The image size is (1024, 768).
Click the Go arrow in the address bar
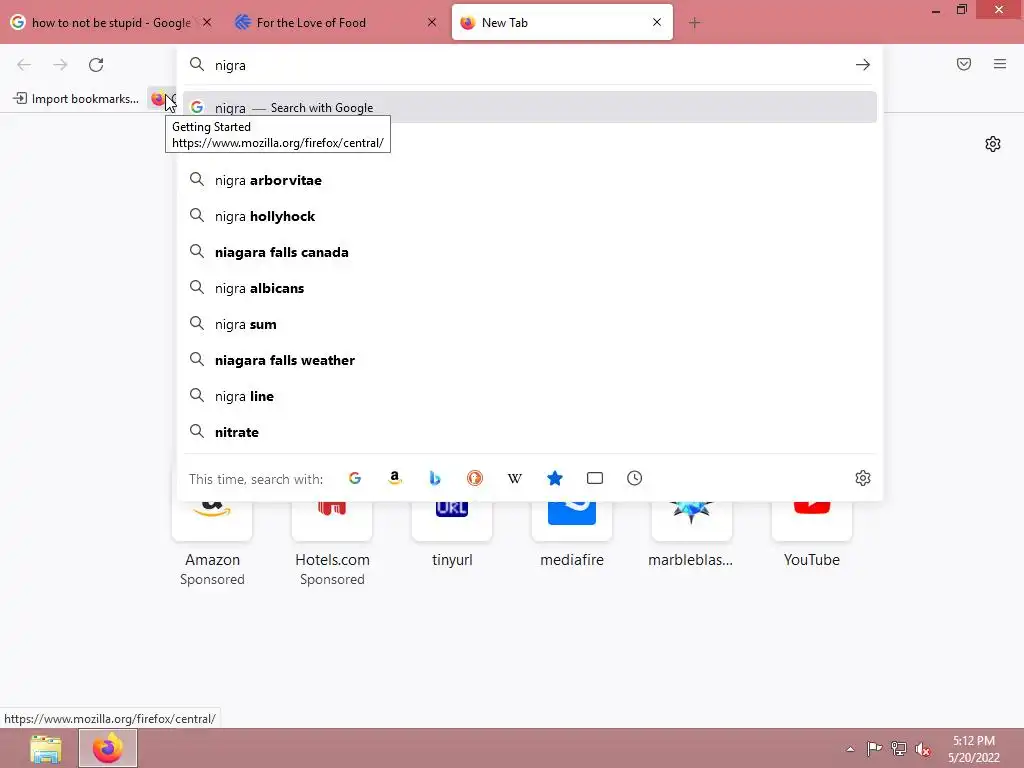(x=863, y=65)
